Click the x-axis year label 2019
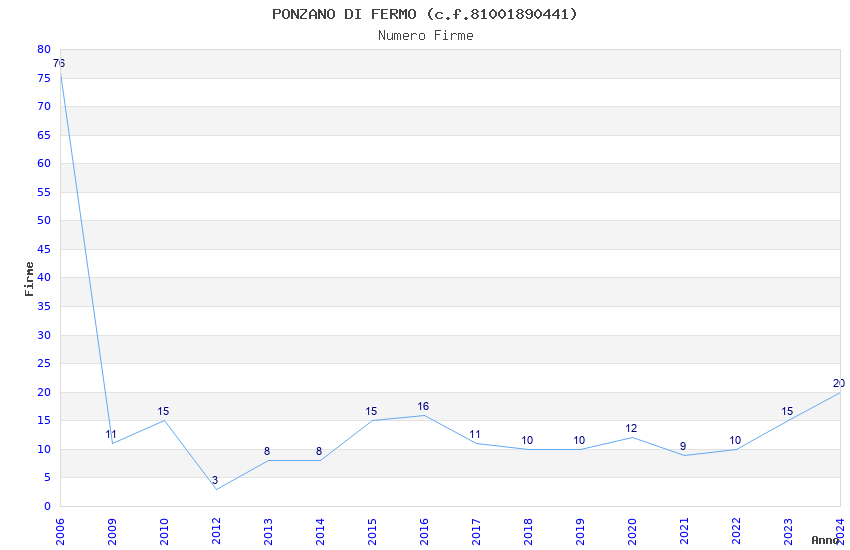 click(x=580, y=532)
